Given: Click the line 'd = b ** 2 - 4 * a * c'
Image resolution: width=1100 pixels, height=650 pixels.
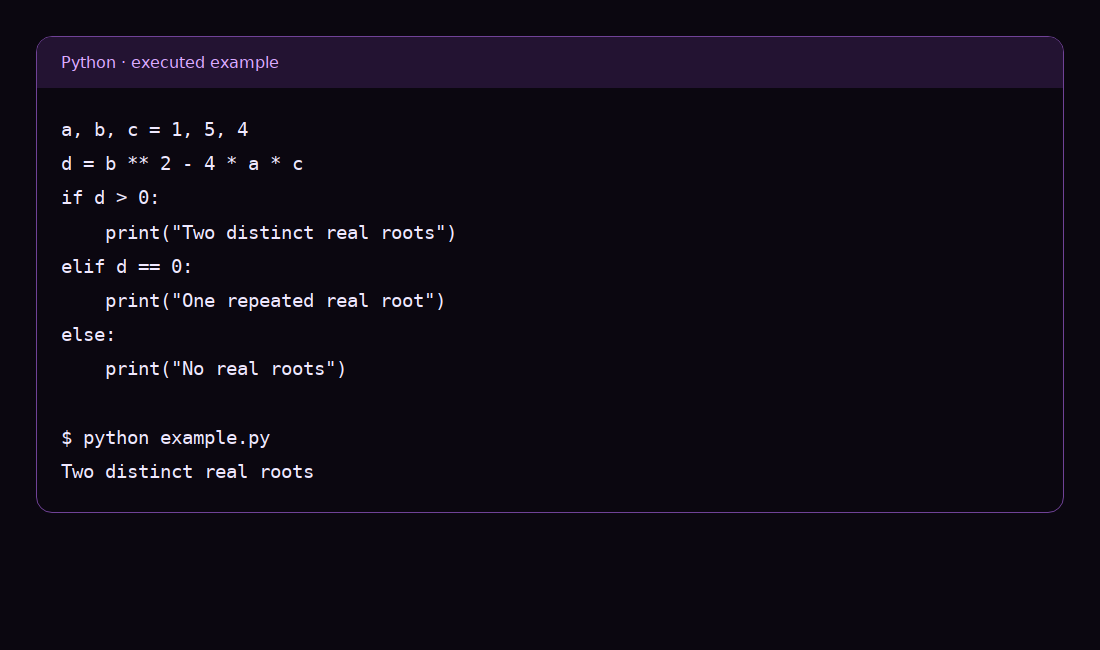Looking at the screenshot, I should click(182, 164).
